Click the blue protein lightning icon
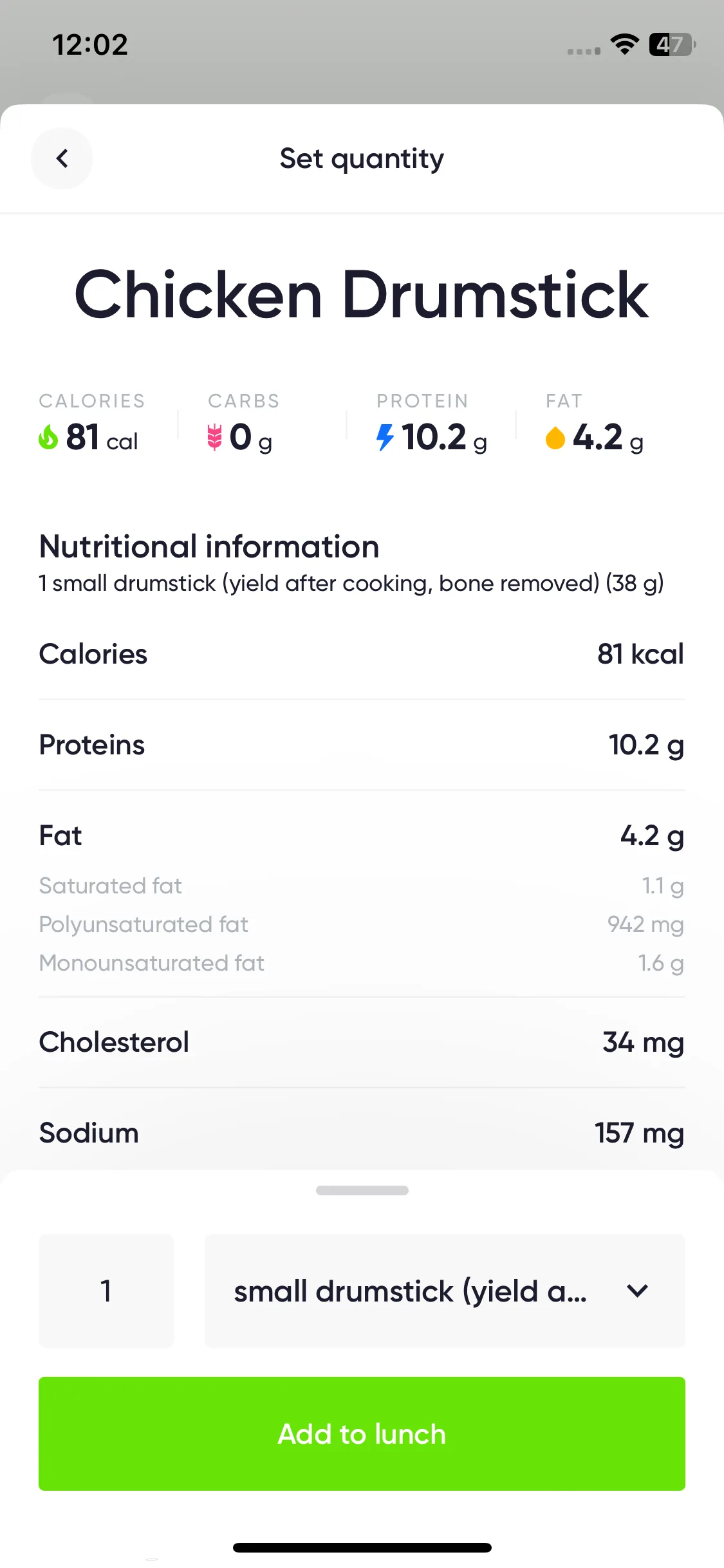Viewport: 724px width, 1568px height. 385,438
